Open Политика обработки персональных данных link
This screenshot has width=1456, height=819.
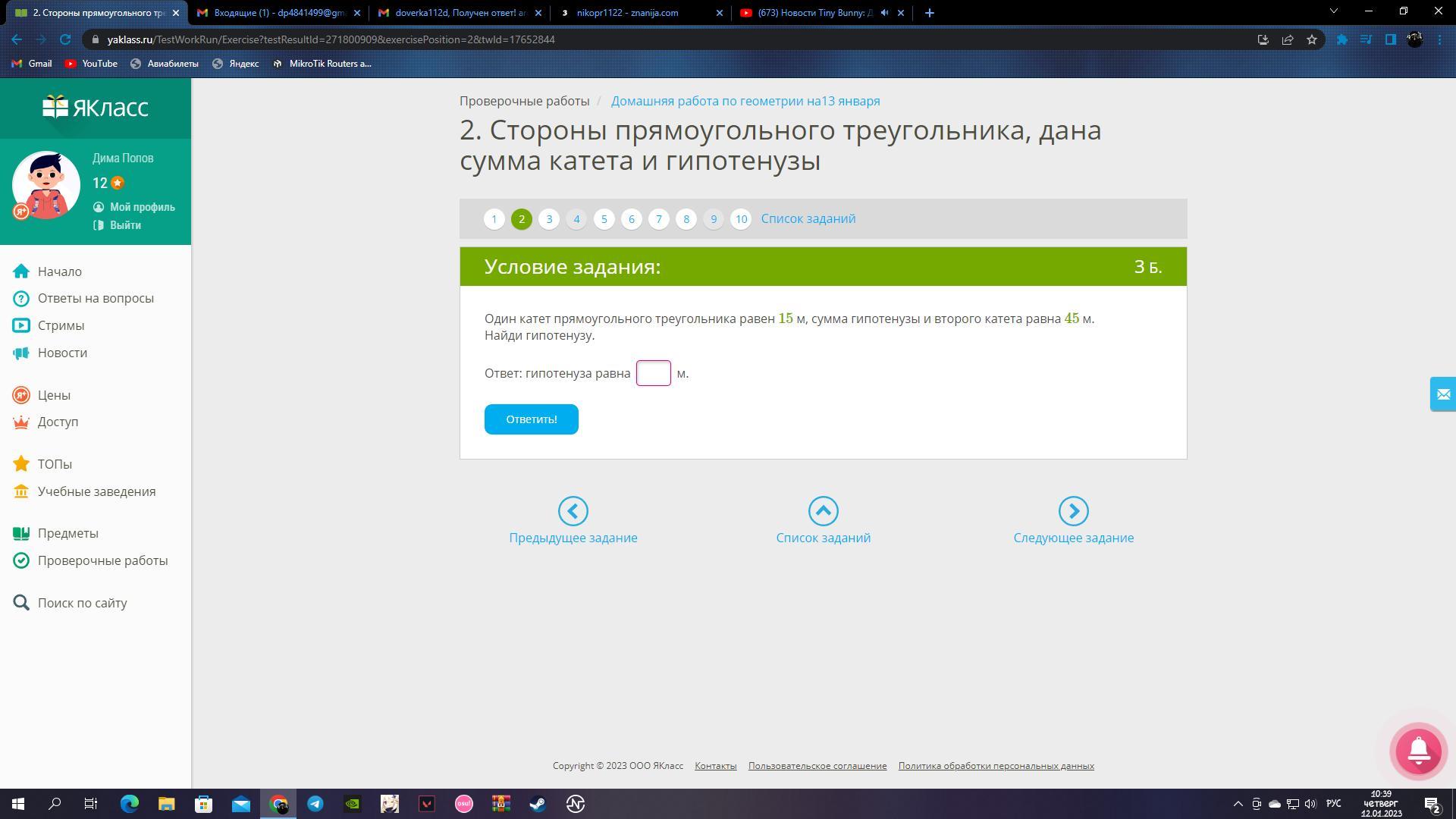[996, 766]
